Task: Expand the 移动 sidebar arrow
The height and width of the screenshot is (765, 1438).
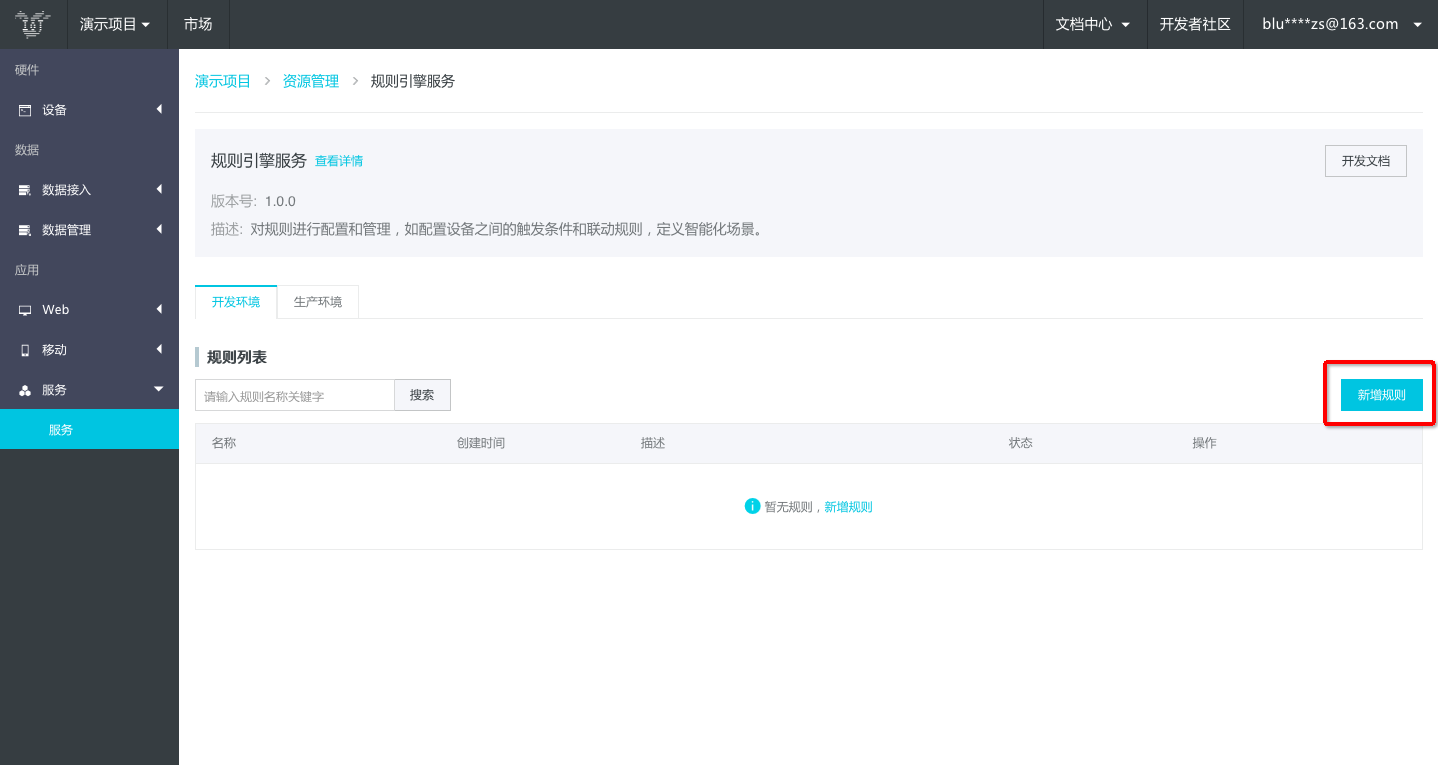Action: 159,349
